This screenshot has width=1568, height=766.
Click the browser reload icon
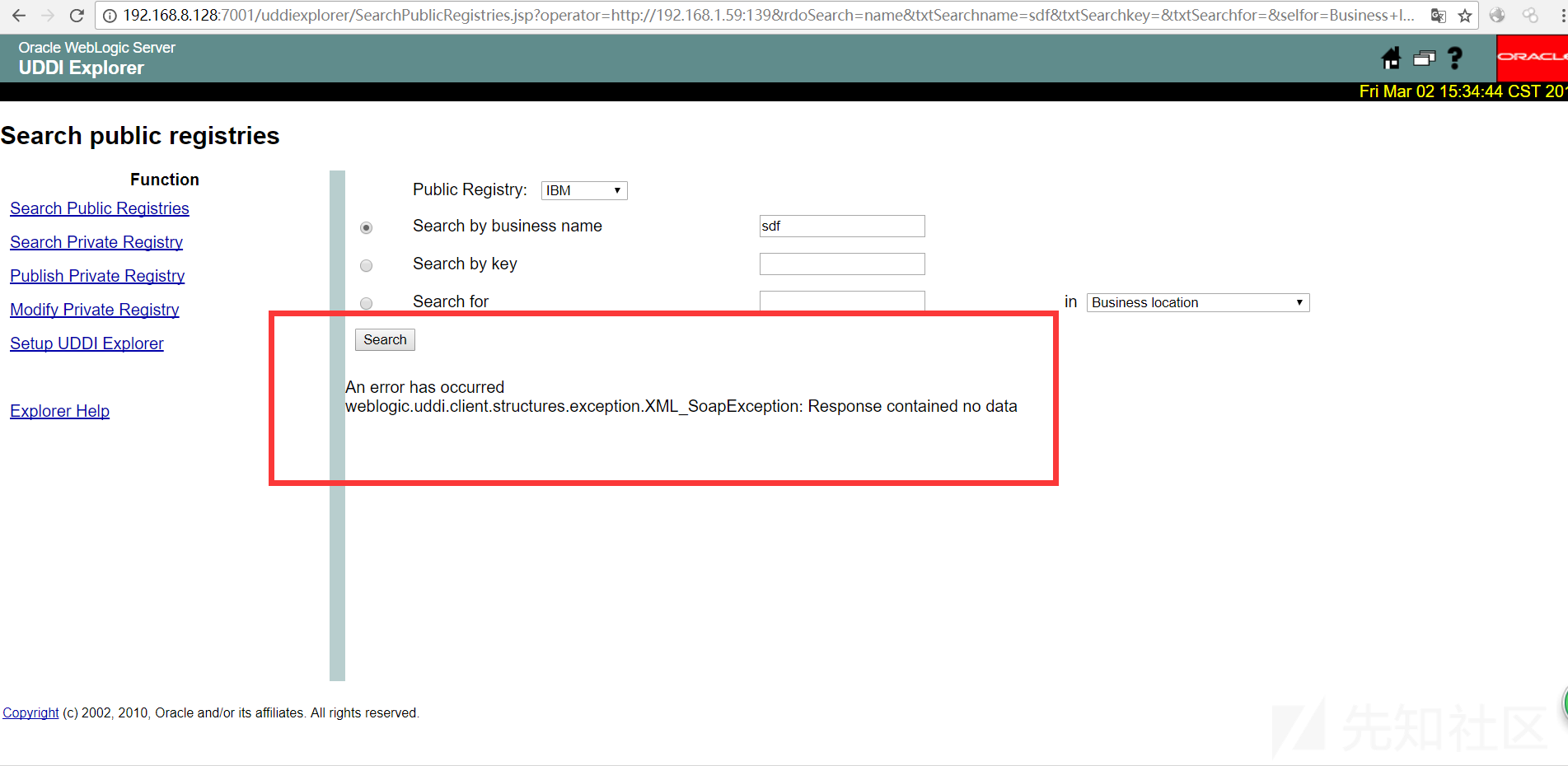coord(77,16)
